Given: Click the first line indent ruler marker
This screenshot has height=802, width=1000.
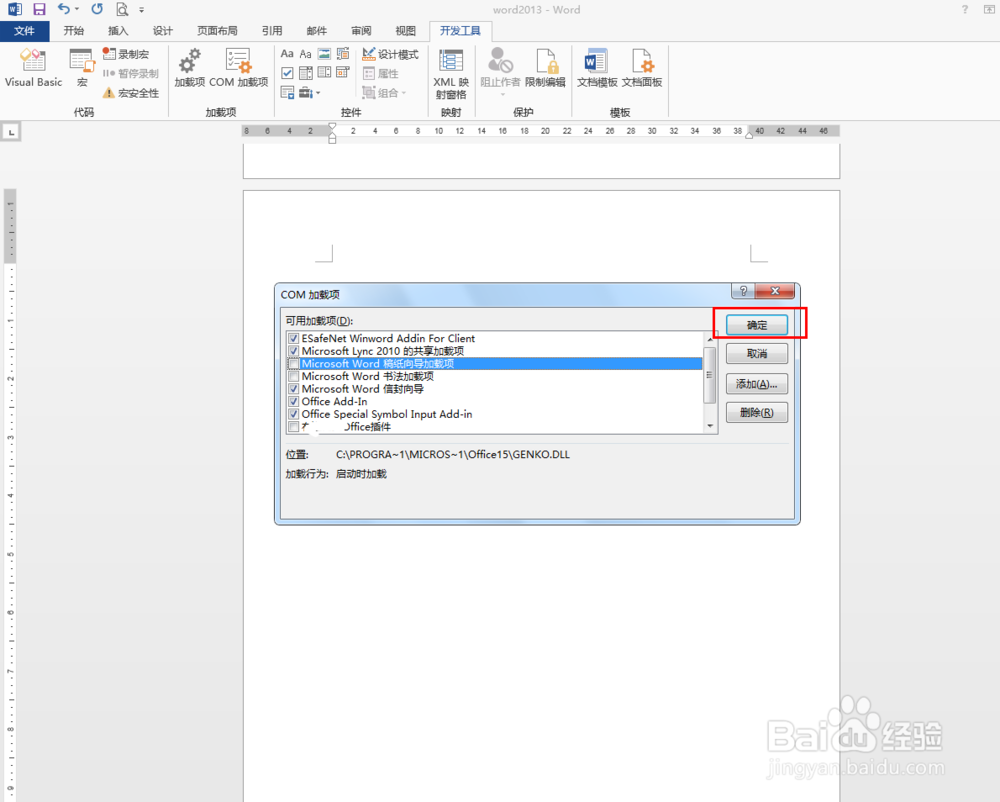Looking at the screenshot, I should (x=332, y=127).
